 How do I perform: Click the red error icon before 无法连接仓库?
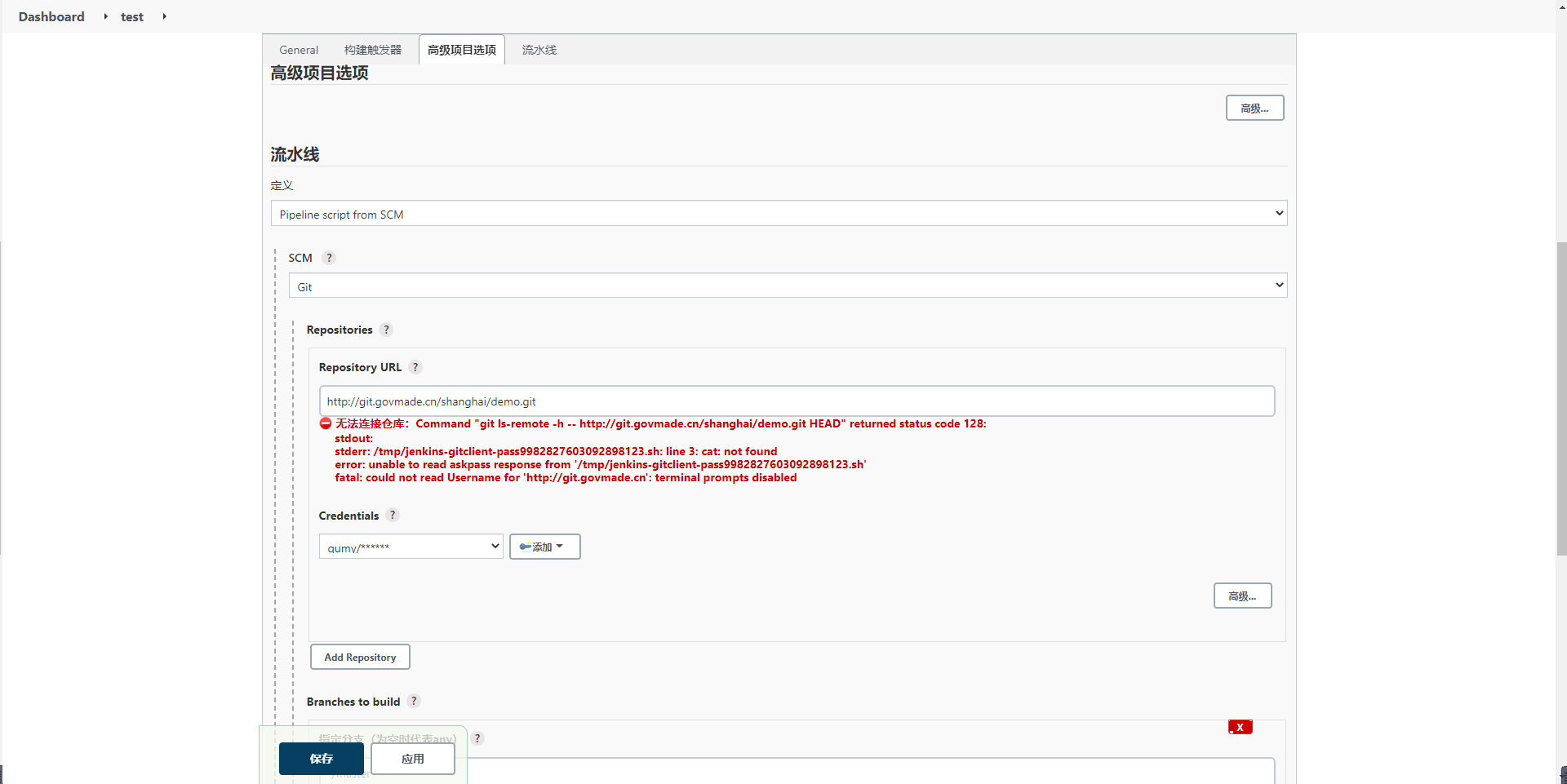326,423
